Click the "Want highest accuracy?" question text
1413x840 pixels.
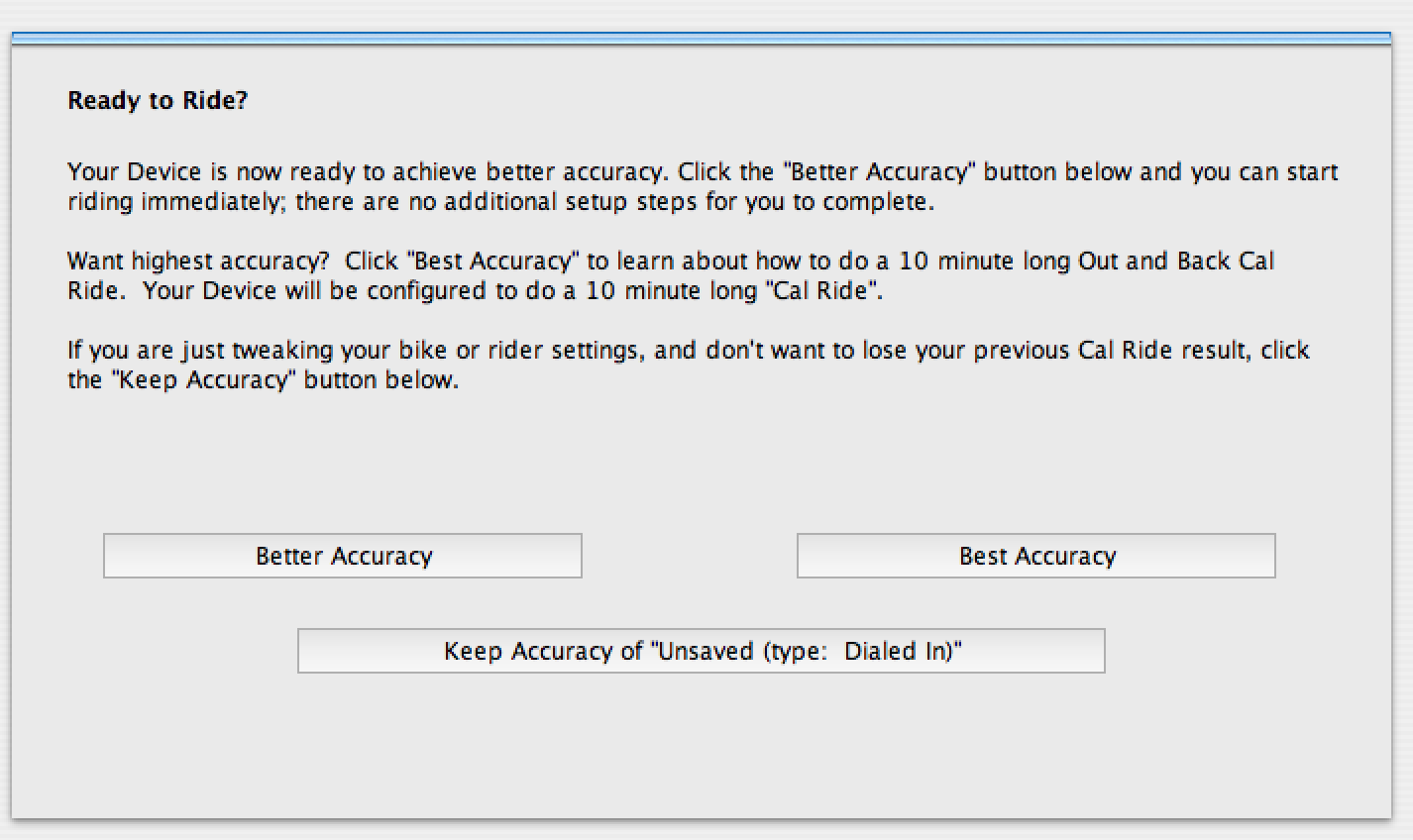pos(198,262)
